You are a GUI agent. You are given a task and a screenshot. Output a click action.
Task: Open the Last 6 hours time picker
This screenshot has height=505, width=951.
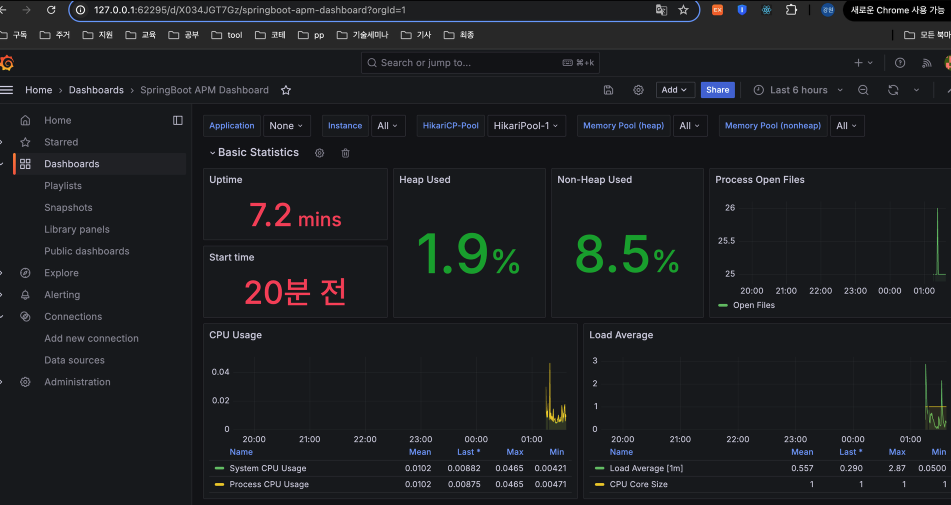click(798, 90)
